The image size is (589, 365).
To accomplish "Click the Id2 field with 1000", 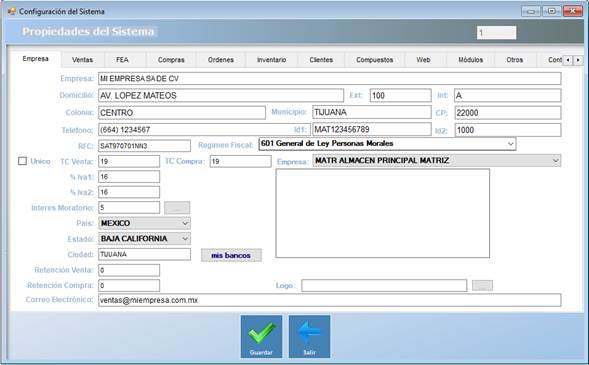I will pos(508,130).
